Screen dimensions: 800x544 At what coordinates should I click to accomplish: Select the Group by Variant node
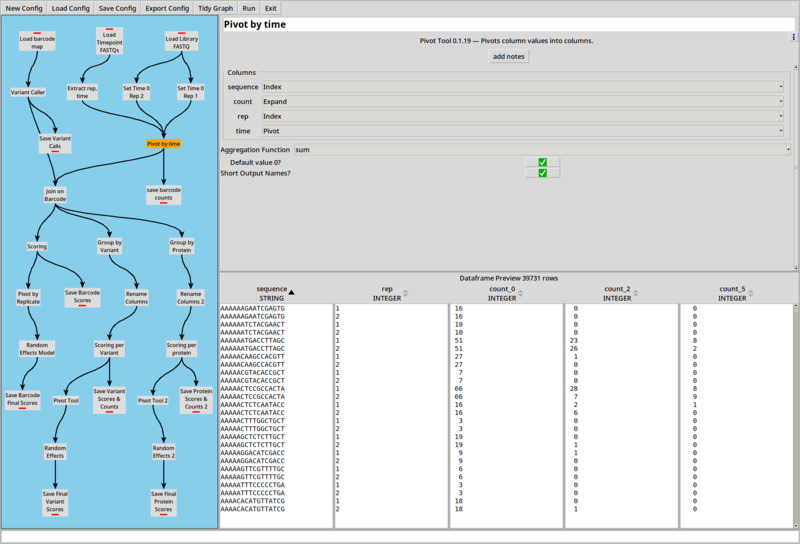(109, 246)
